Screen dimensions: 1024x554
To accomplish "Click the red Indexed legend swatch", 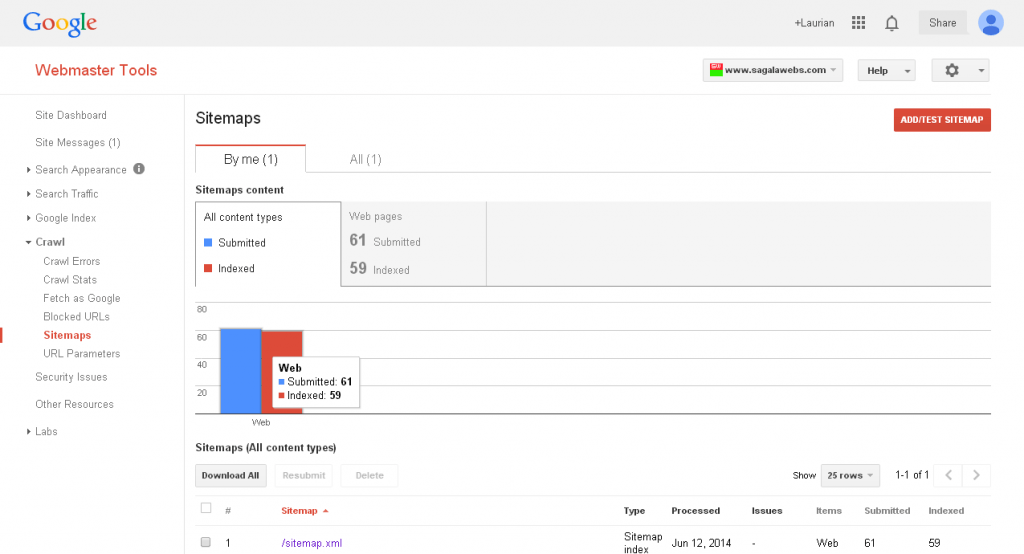I will tap(208, 268).
